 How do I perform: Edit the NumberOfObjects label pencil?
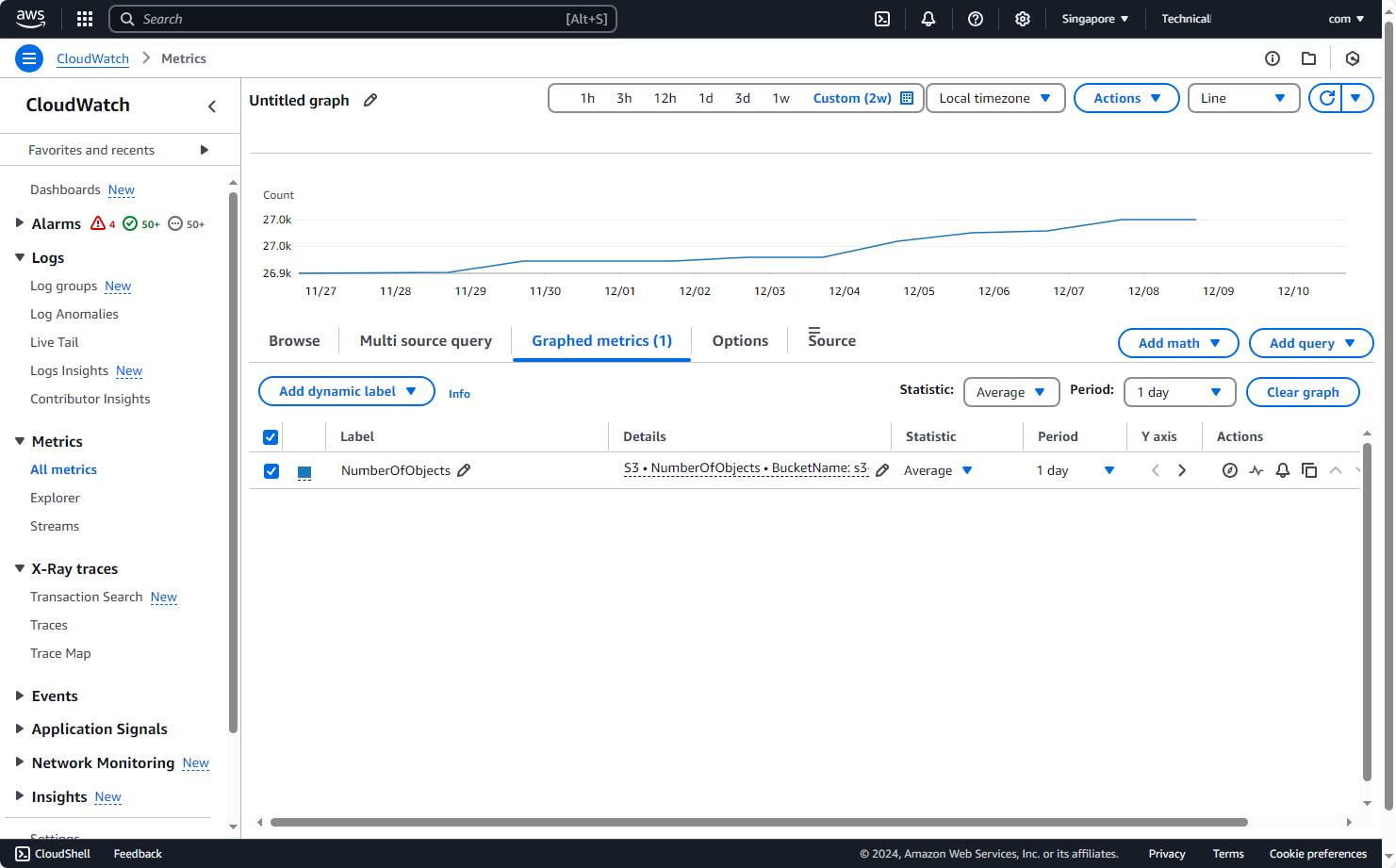(464, 470)
